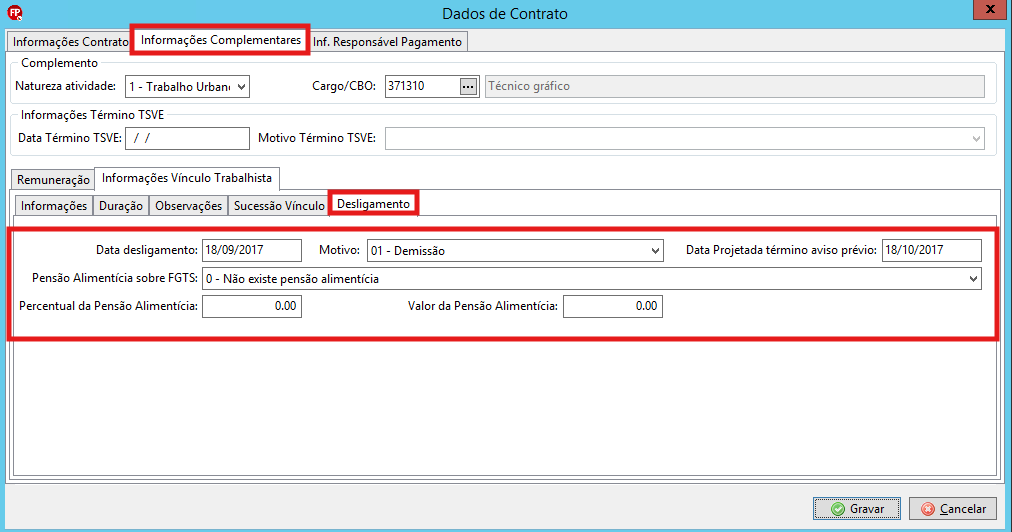Click the green check icon on Gravar

(838, 509)
